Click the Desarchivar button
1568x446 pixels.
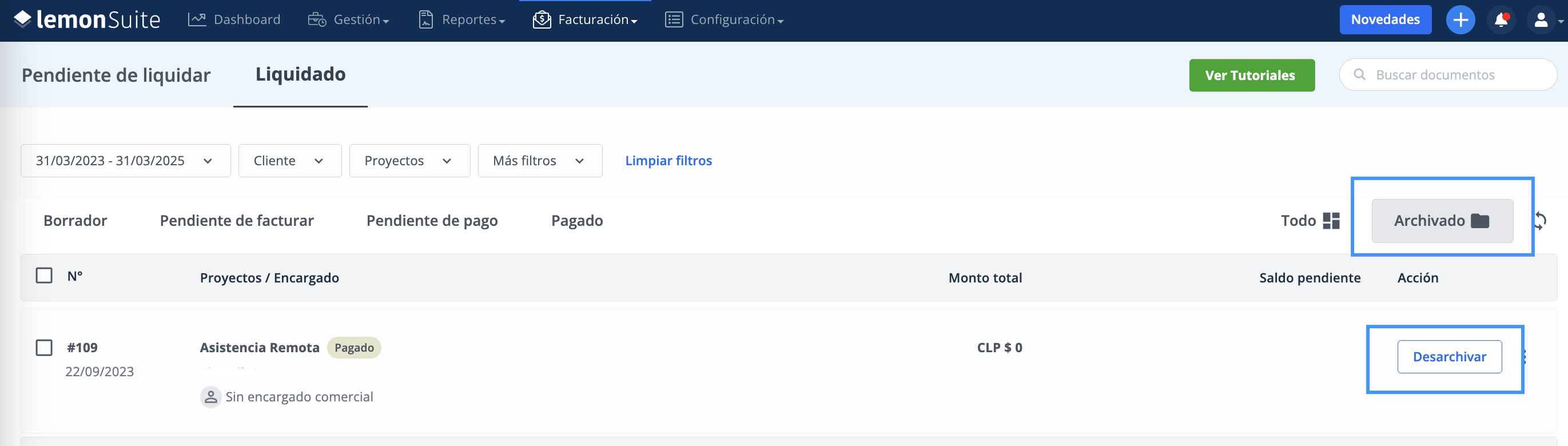coord(1449,357)
